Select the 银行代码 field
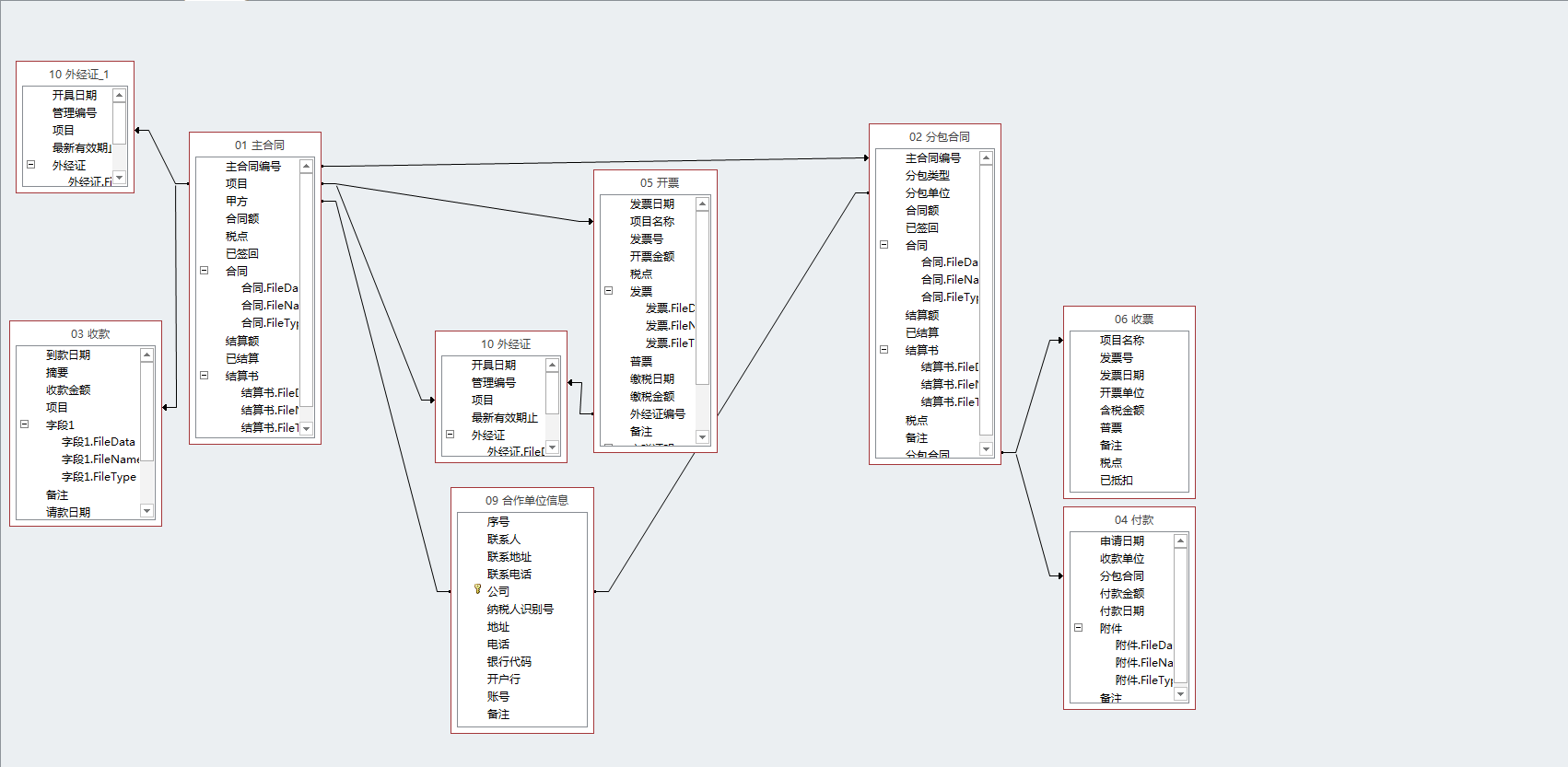 click(509, 661)
